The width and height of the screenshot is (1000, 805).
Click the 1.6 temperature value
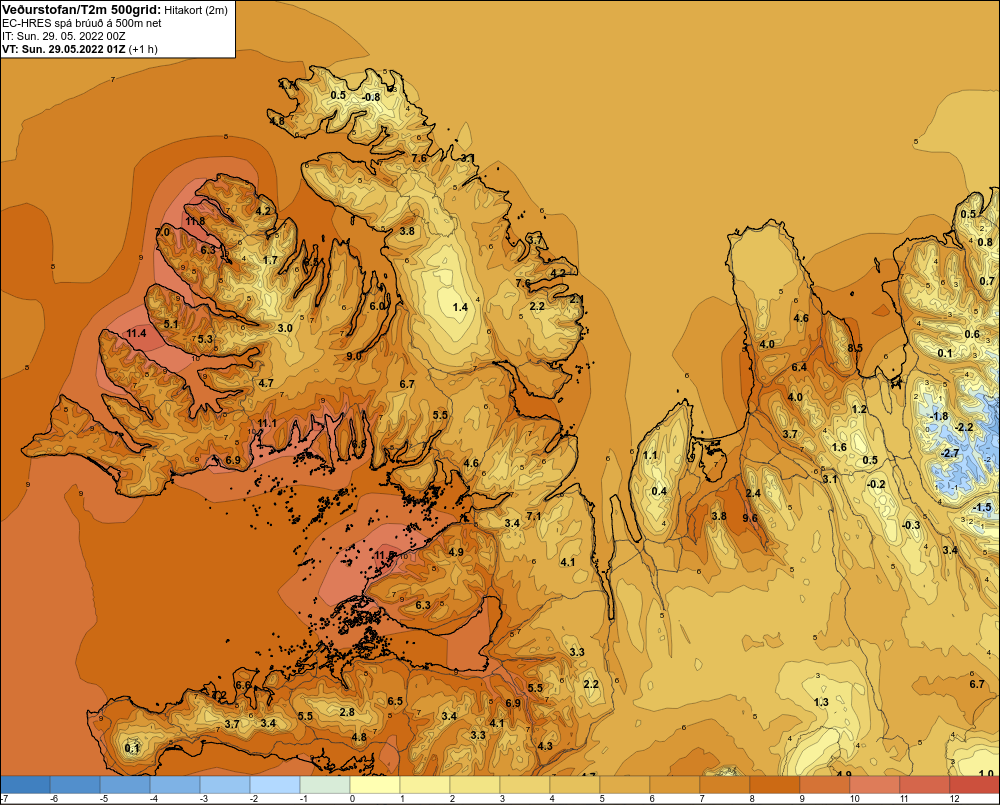pyautogui.click(x=839, y=447)
